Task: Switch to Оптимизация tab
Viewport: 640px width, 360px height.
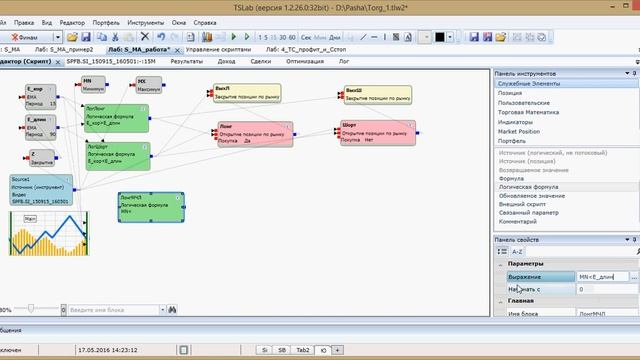Action: (x=305, y=61)
